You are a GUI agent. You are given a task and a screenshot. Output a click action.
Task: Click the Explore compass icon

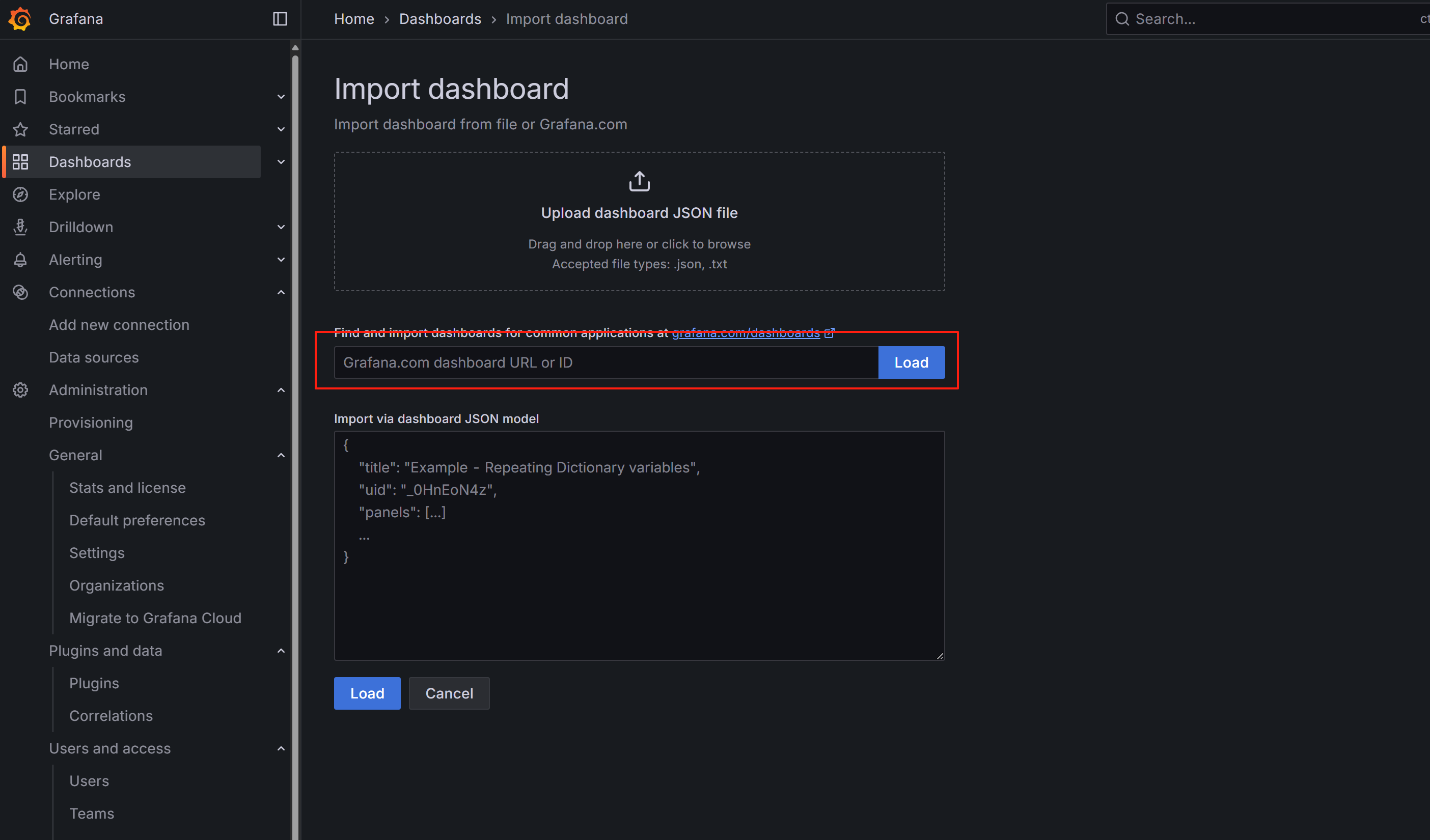pos(20,194)
